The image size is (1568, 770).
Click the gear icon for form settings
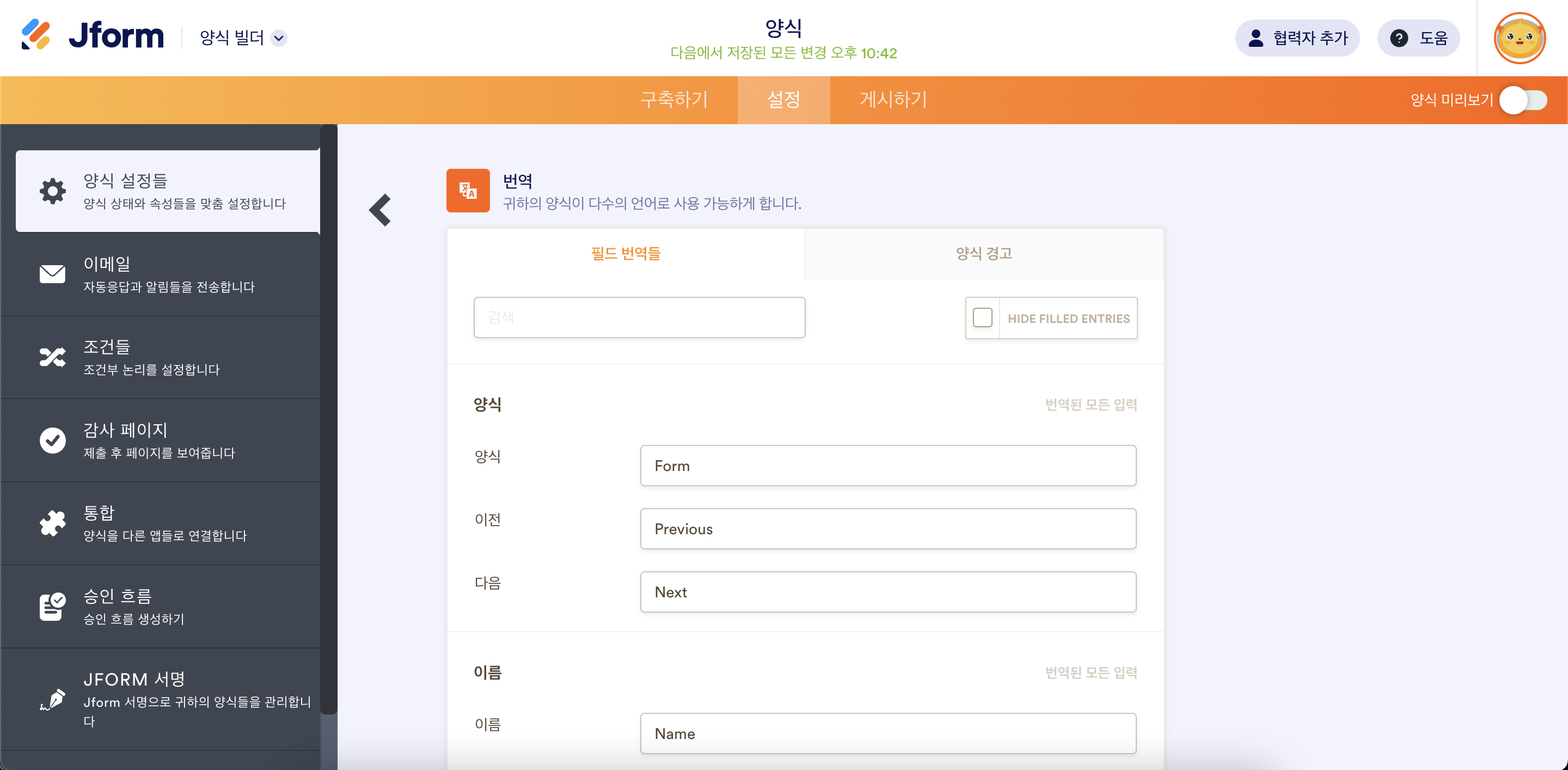(53, 191)
